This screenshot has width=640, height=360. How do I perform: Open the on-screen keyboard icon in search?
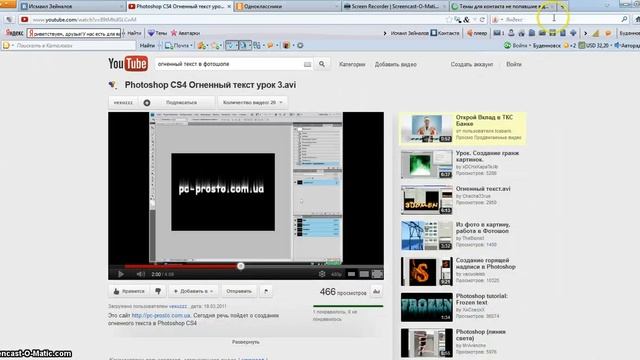[x=307, y=64]
